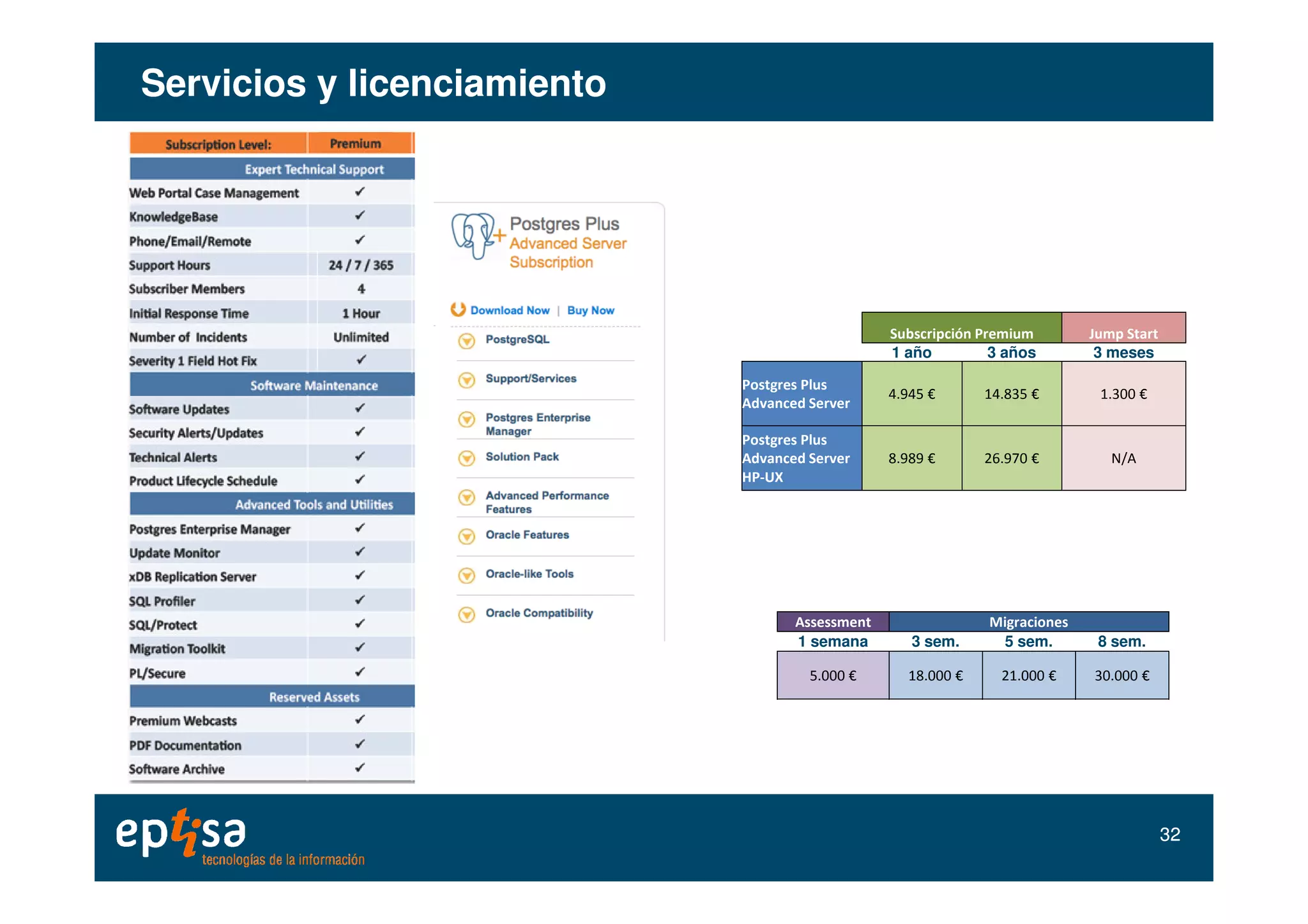Click the Reserved Assets section header
Image resolution: width=1308 pixels, height=924 pixels.
tap(272, 697)
